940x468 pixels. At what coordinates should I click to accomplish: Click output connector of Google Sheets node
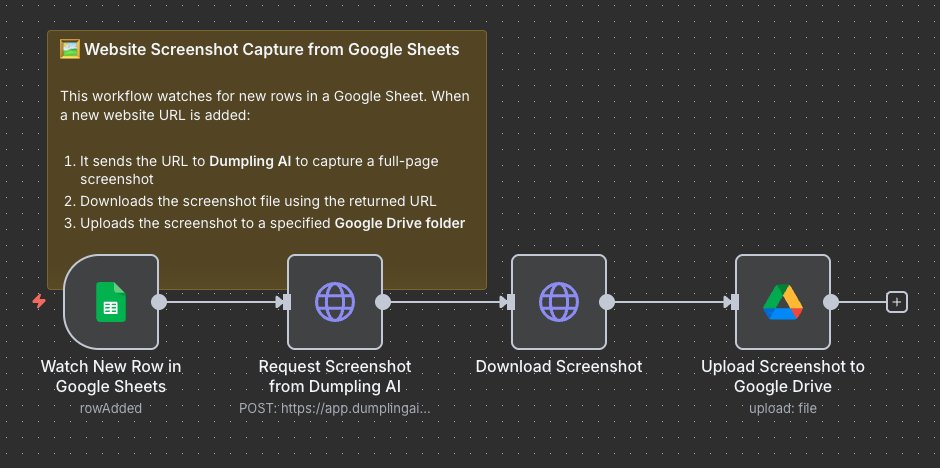pyautogui.click(x=159, y=302)
